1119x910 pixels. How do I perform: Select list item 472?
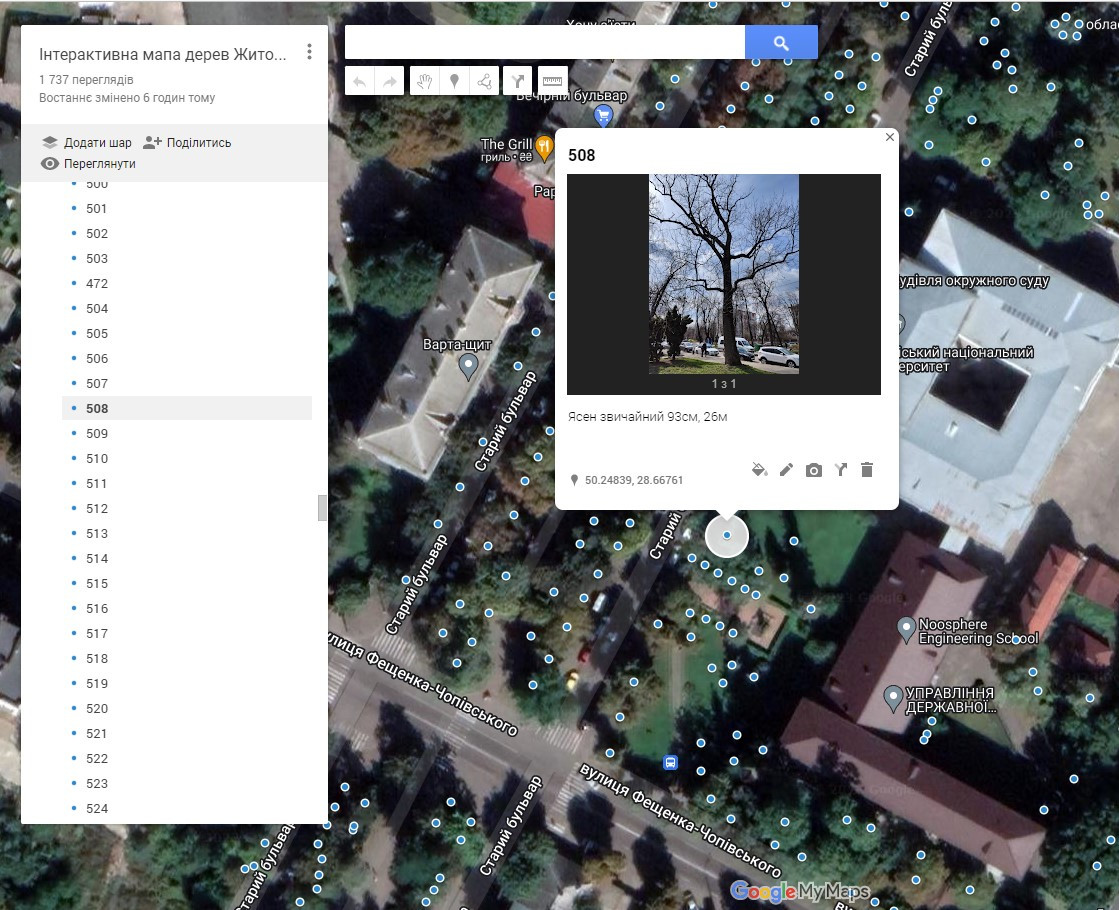(187, 283)
